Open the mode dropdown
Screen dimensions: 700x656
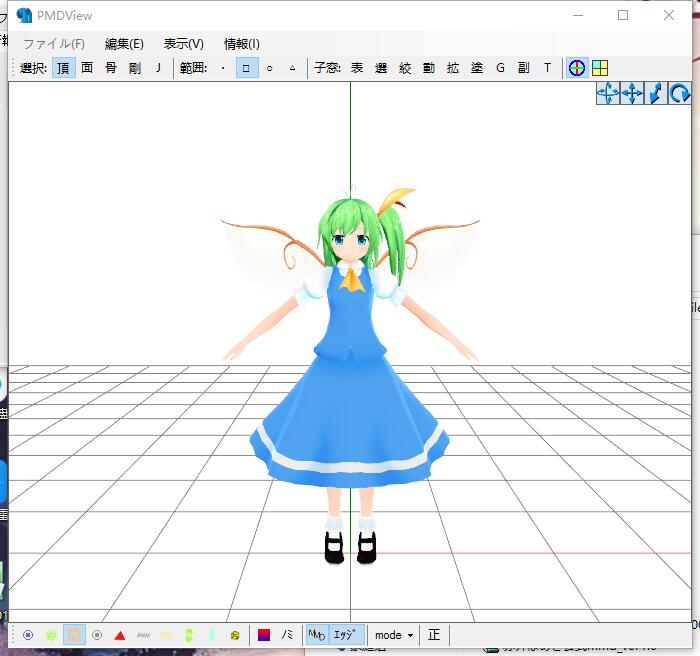tap(394, 635)
